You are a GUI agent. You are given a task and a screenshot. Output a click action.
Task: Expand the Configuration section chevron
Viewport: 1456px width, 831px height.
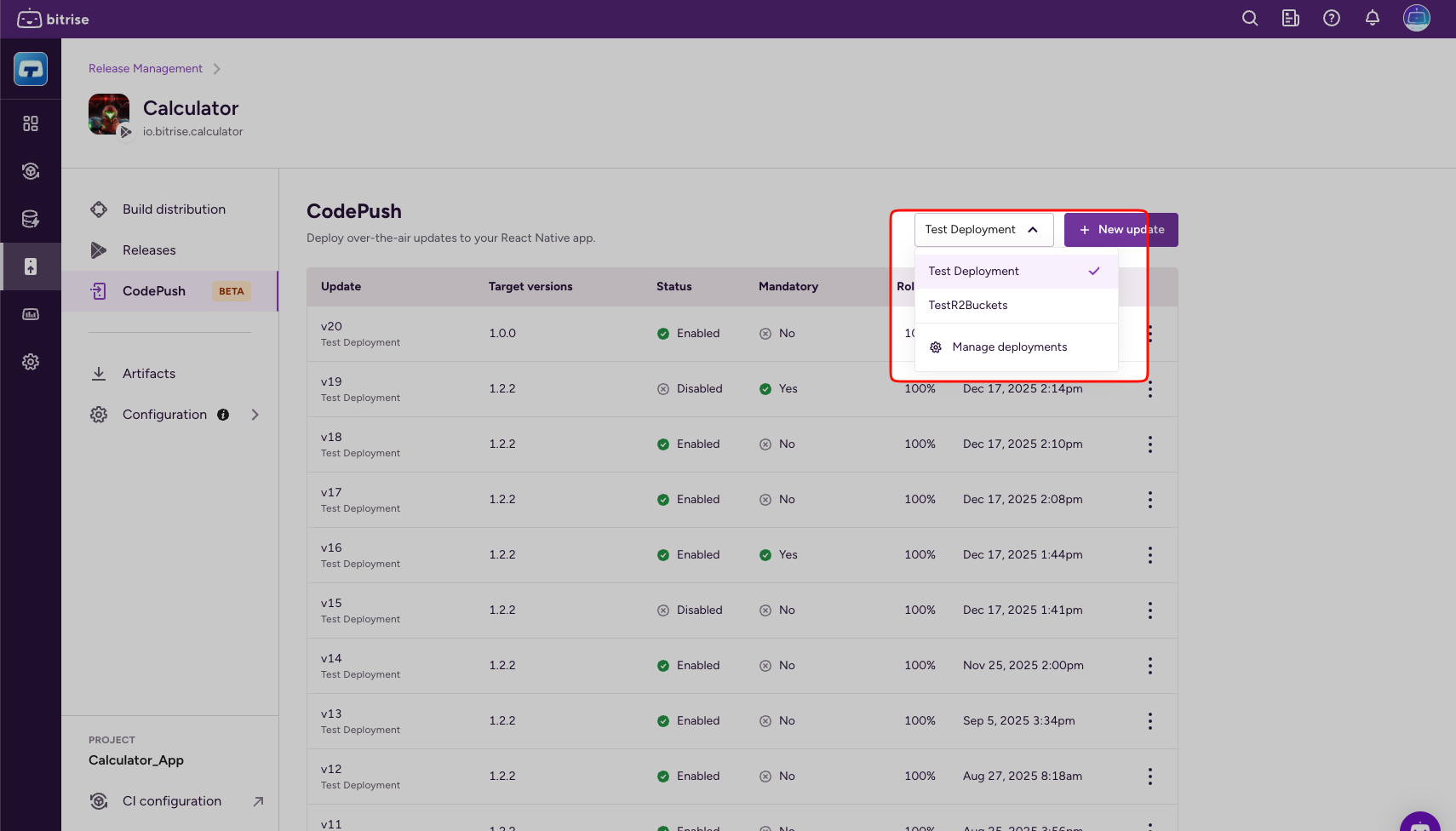click(x=255, y=415)
